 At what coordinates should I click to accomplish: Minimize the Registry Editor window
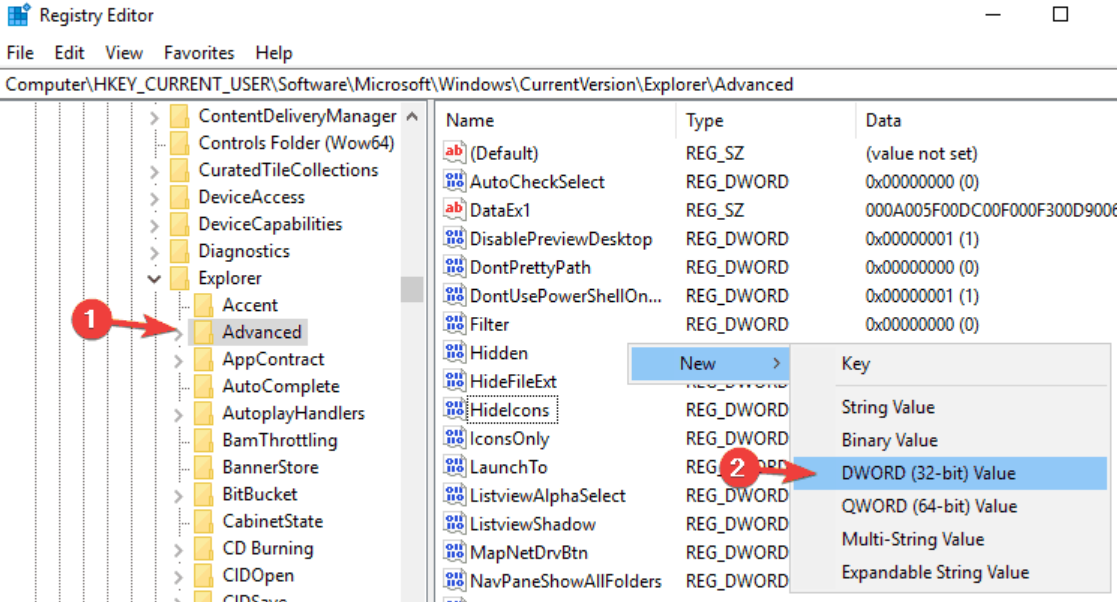click(x=993, y=14)
